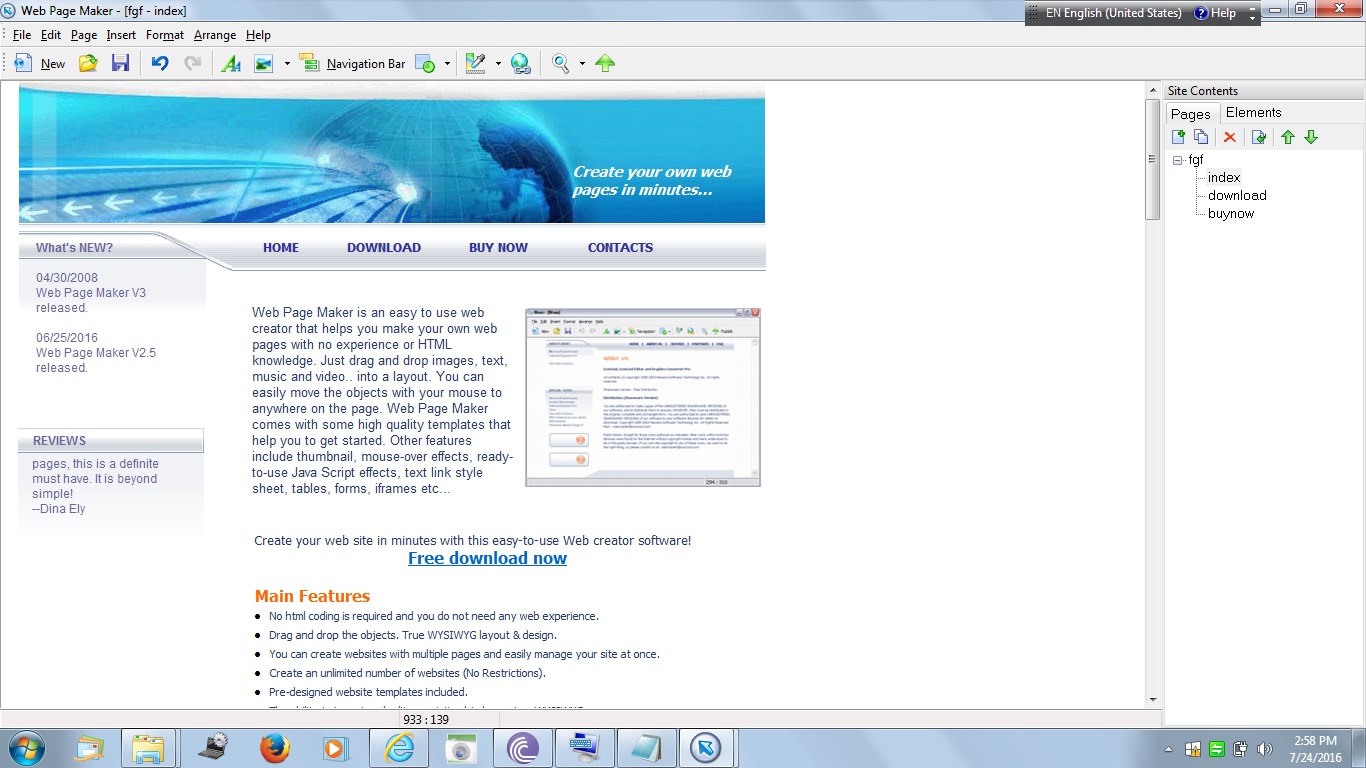Click the canvas scrollbar down arrow
The image size is (1366, 768).
[1152, 700]
